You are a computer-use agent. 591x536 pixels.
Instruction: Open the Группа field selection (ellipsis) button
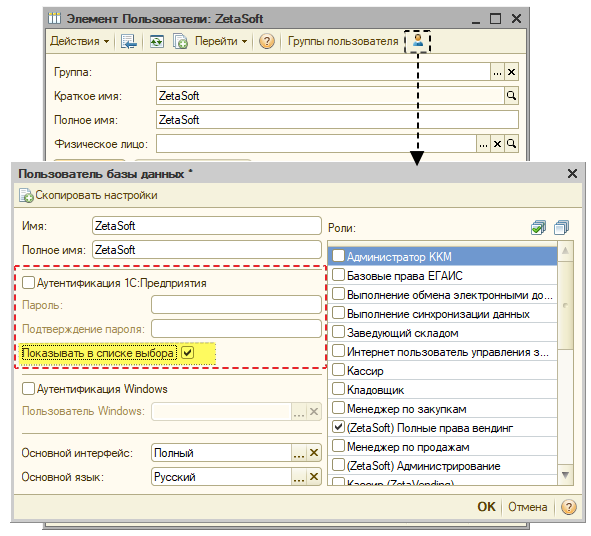tap(497, 72)
